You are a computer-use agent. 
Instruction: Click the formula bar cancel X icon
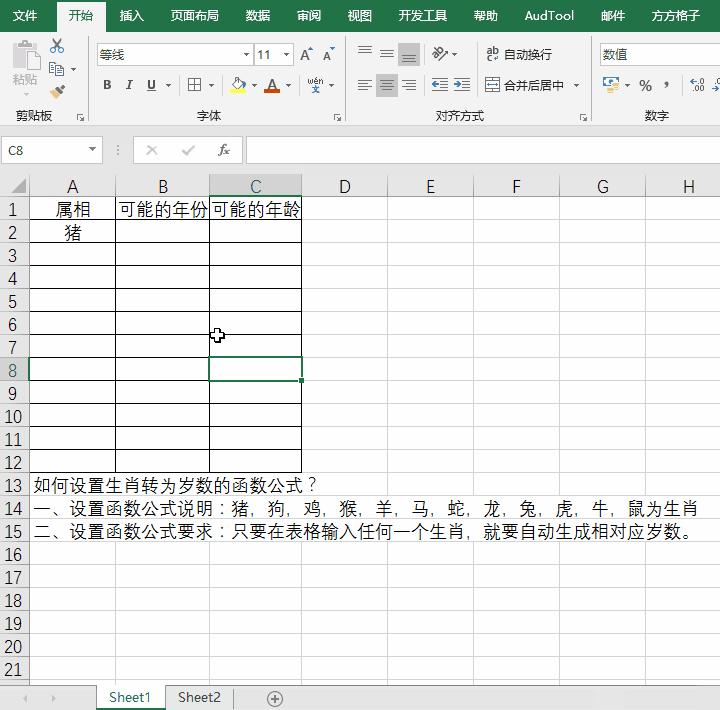coord(152,150)
